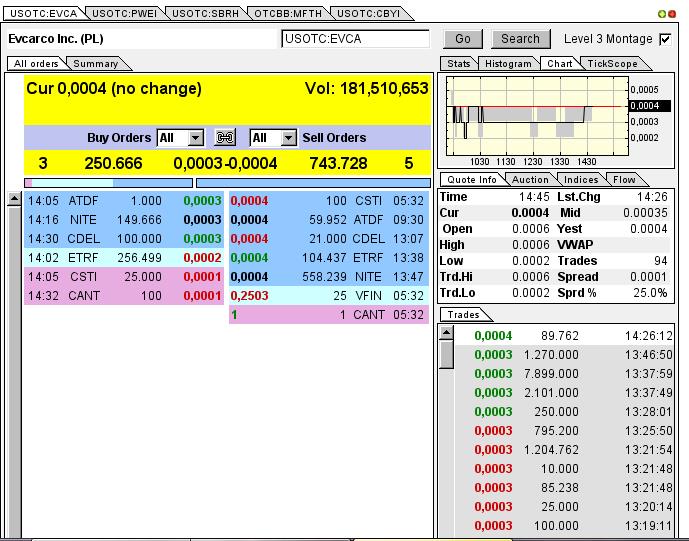The image size is (689, 541).
Task: Select the CDEL buy order 100.000
Action: pyautogui.click(x=124, y=239)
